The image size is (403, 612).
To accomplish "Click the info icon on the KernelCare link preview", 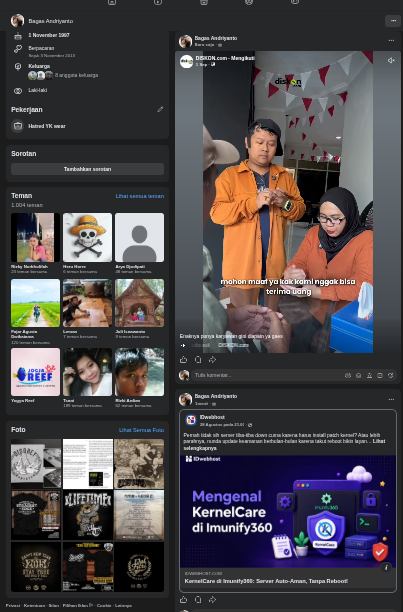I will point(386,568).
